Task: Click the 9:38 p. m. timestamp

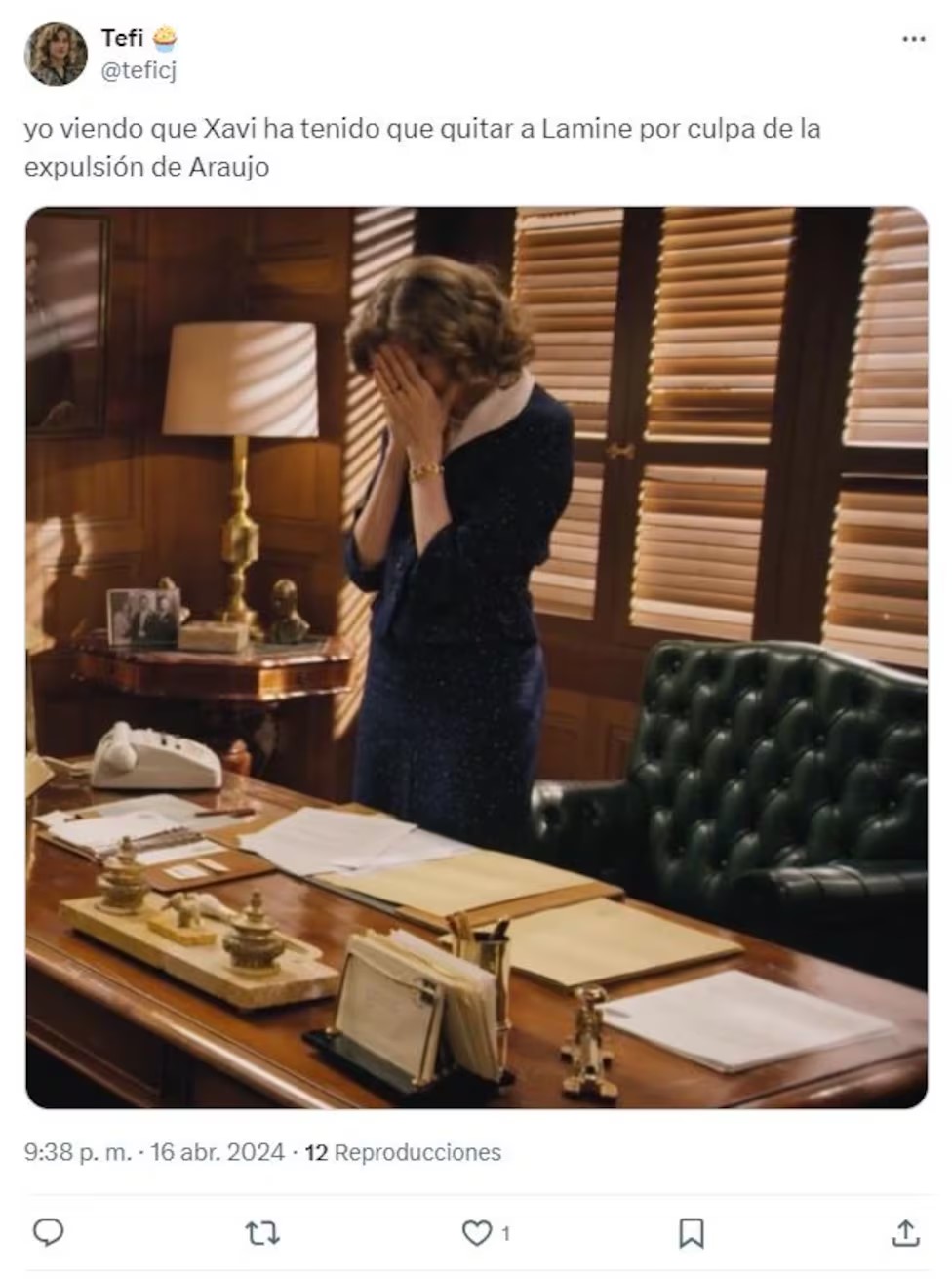Action: click(77, 1152)
